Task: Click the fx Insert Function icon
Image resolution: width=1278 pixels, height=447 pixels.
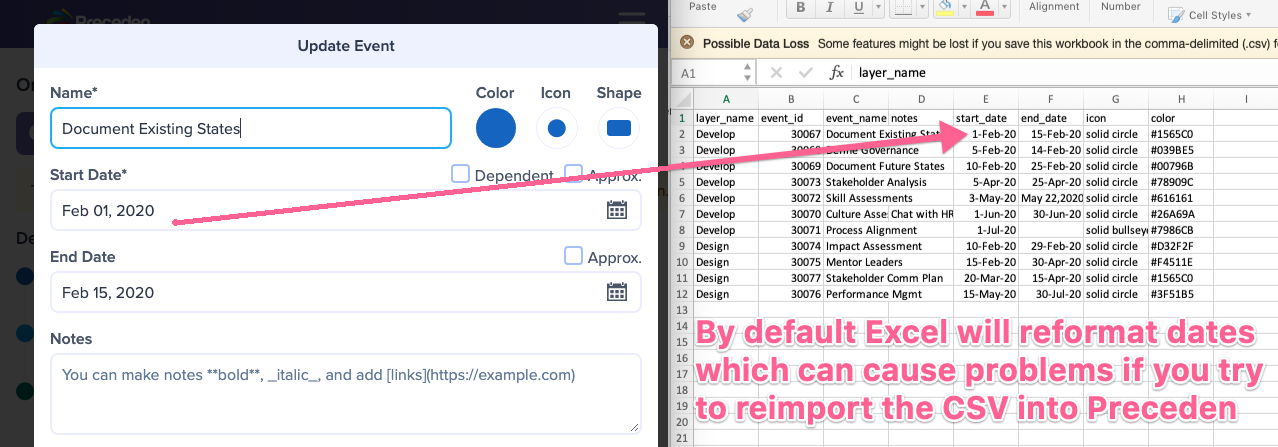Action: click(x=836, y=73)
